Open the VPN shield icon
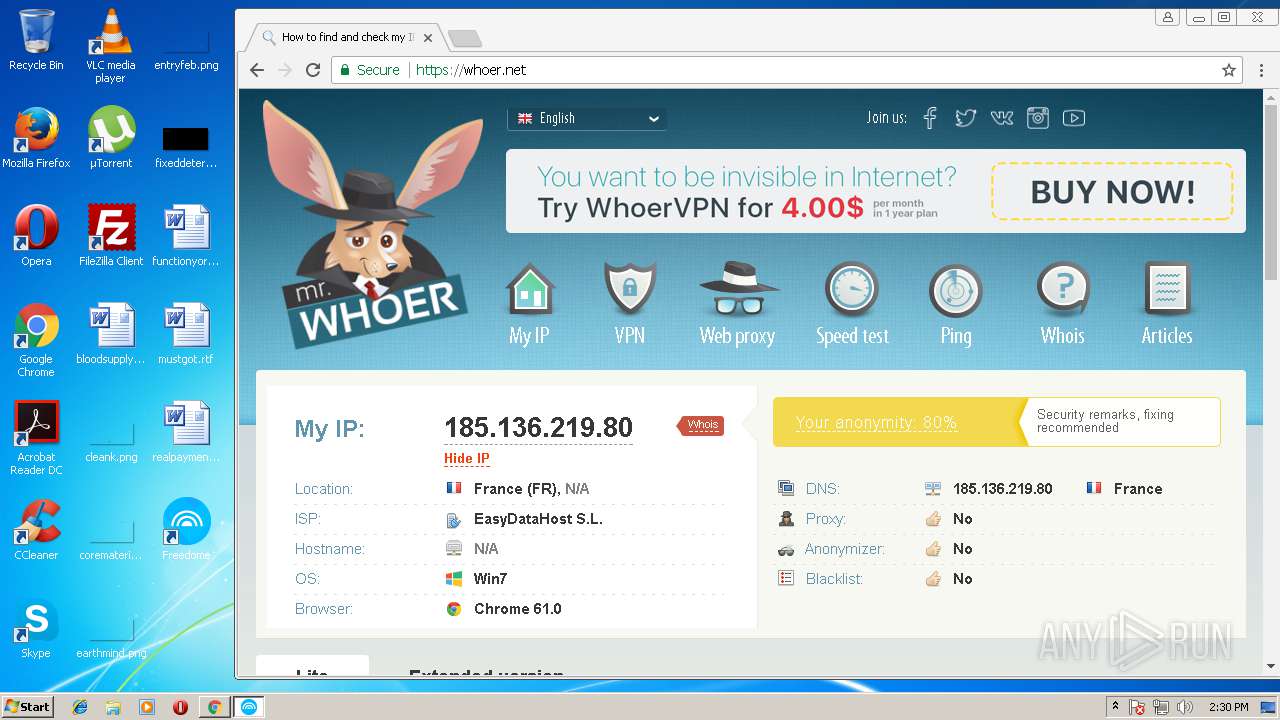Image resolution: width=1280 pixels, height=720 pixels. click(630, 289)
